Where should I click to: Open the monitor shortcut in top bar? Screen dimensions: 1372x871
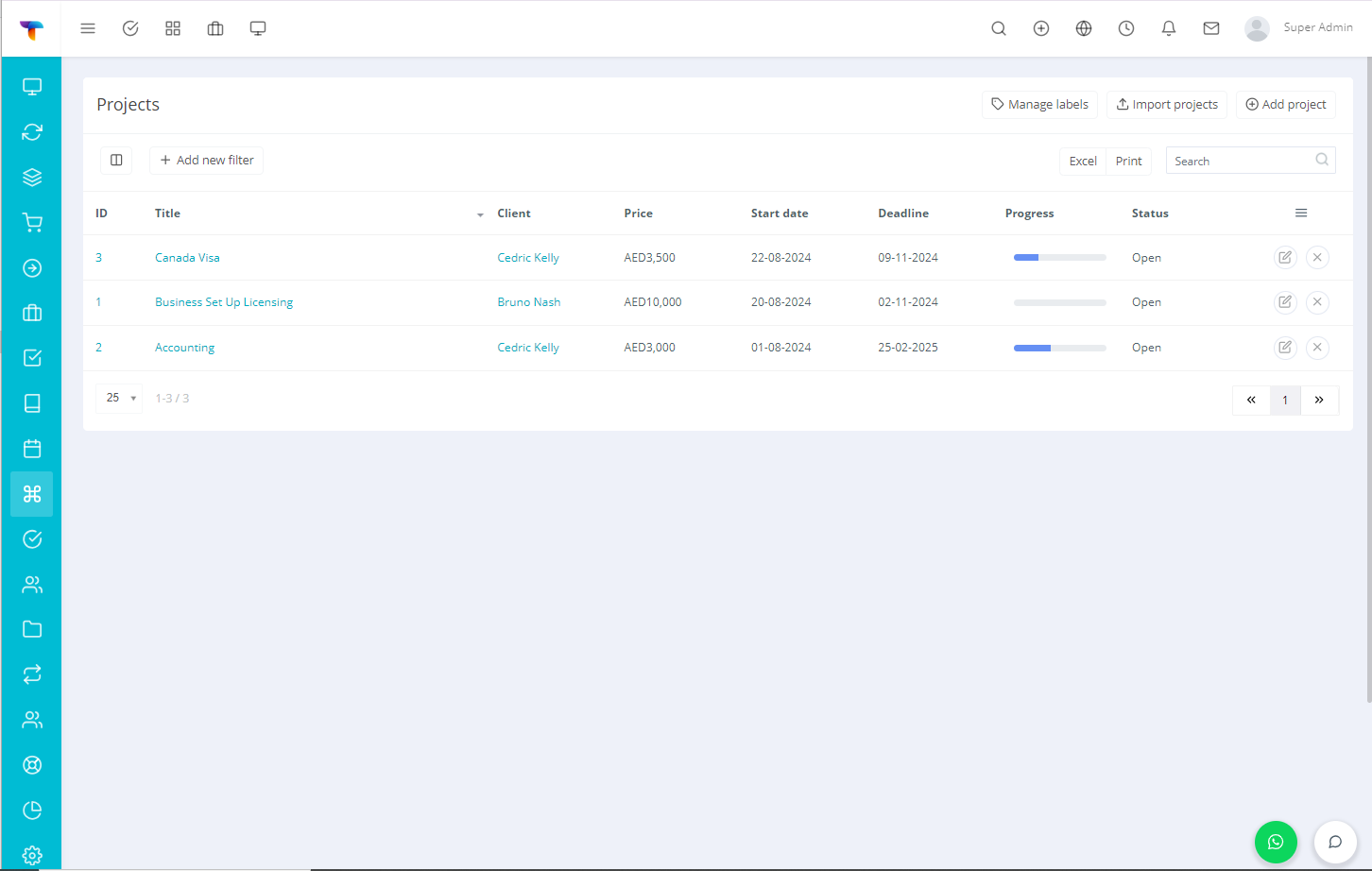(x=258, y=28)
